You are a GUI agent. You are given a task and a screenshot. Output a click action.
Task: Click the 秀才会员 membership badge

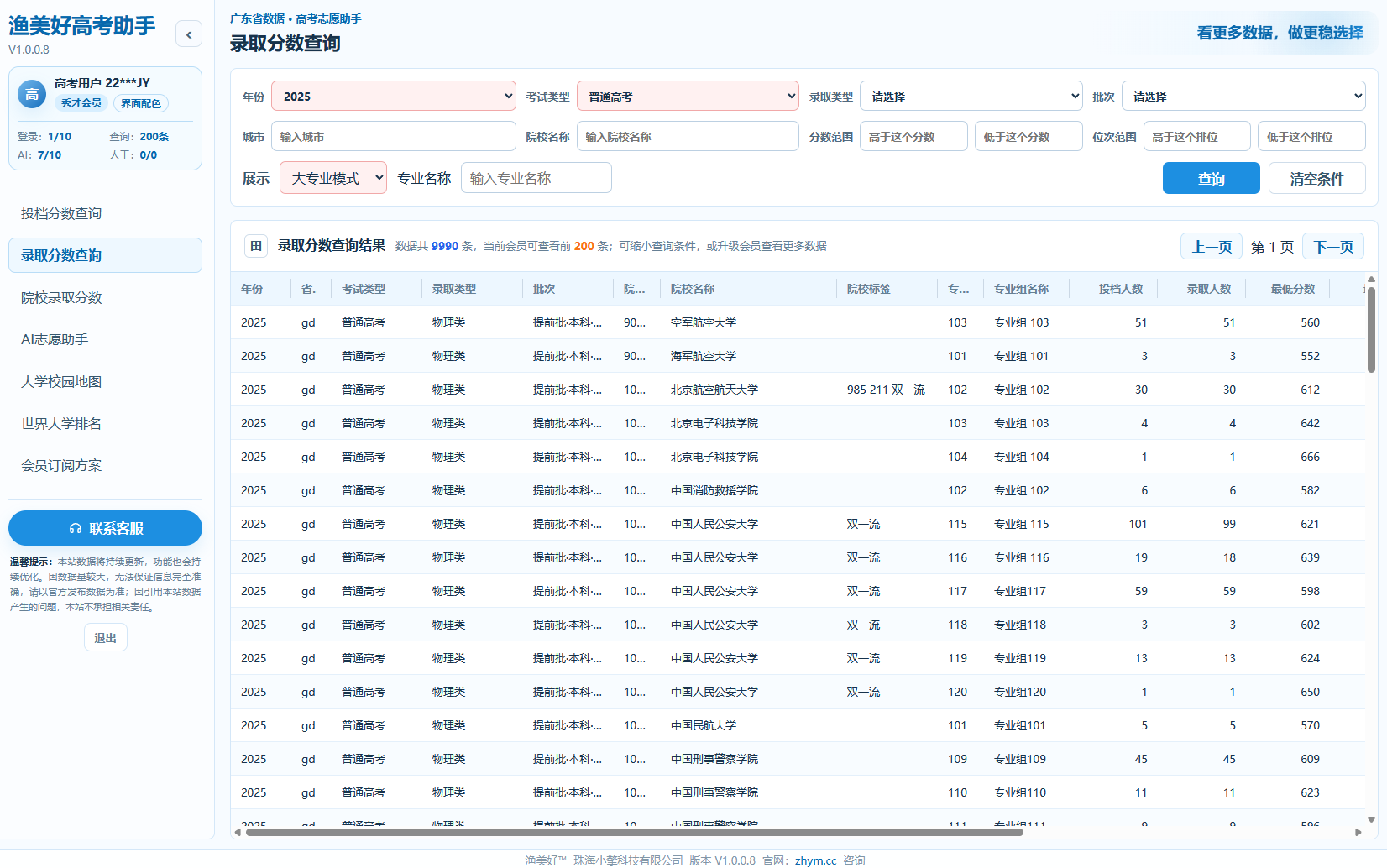pos(81,103)
